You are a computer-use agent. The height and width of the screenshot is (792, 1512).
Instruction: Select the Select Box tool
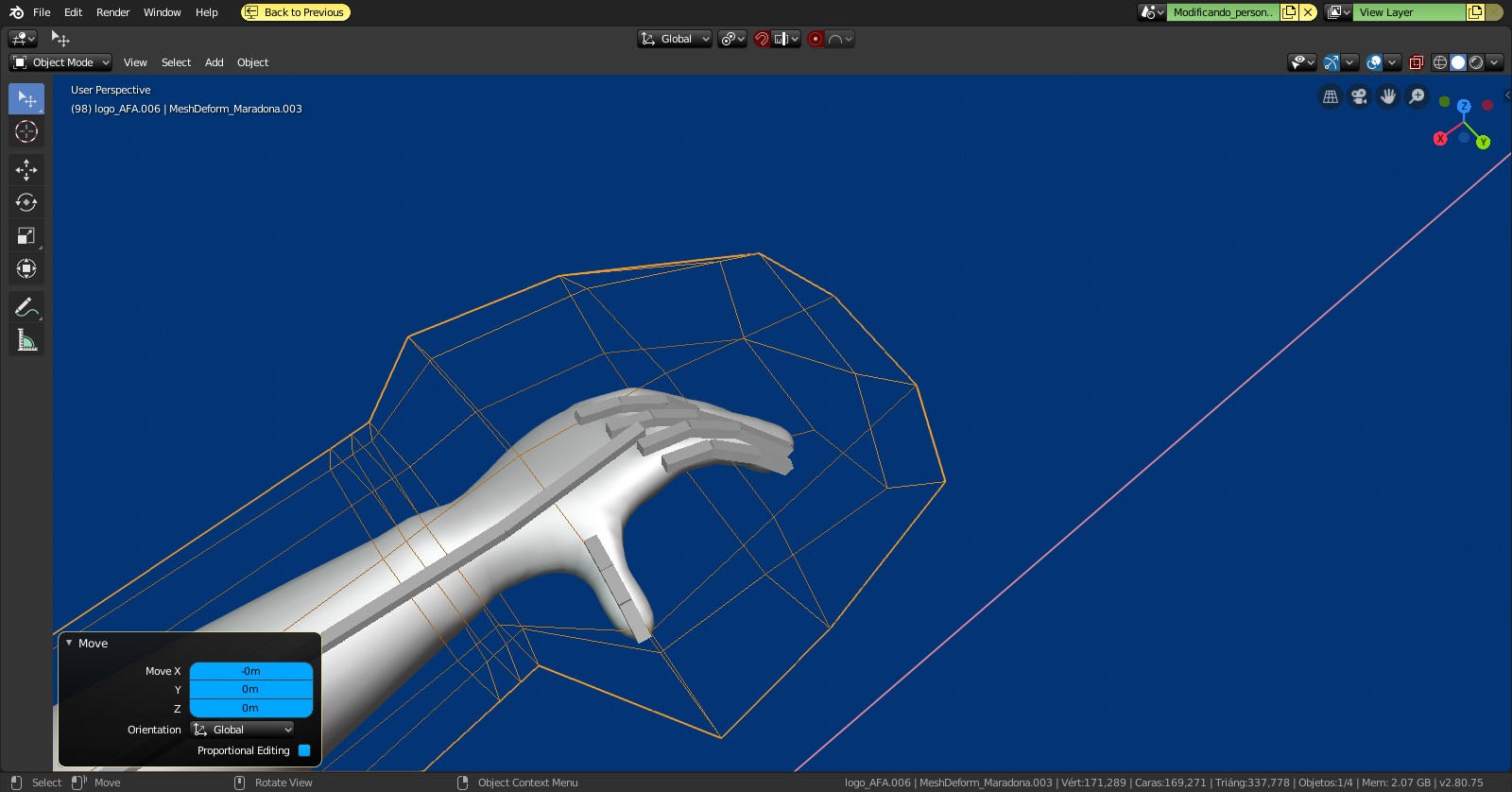click(26, 98)
